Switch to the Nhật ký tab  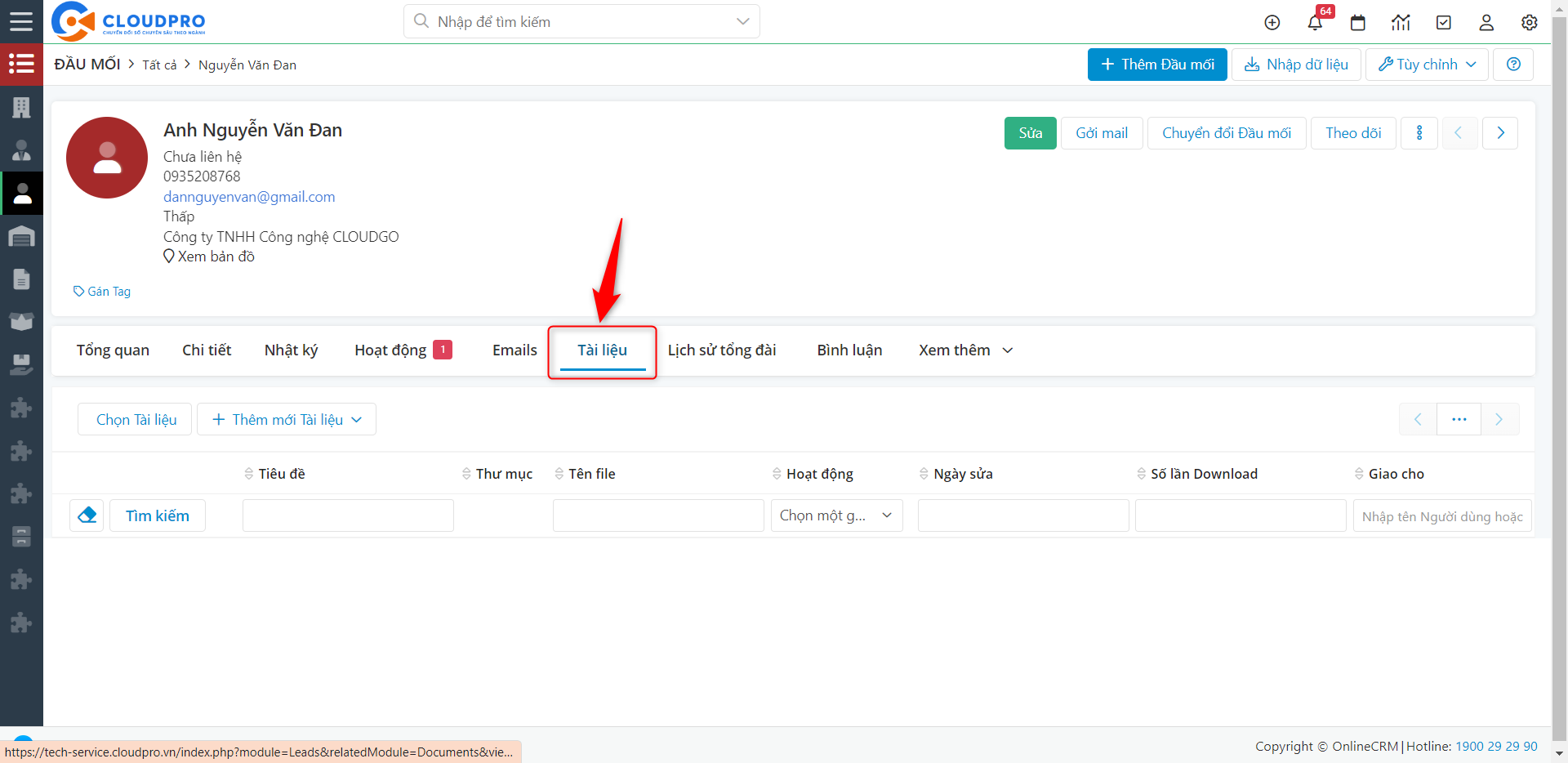click(x=291, y=350)
